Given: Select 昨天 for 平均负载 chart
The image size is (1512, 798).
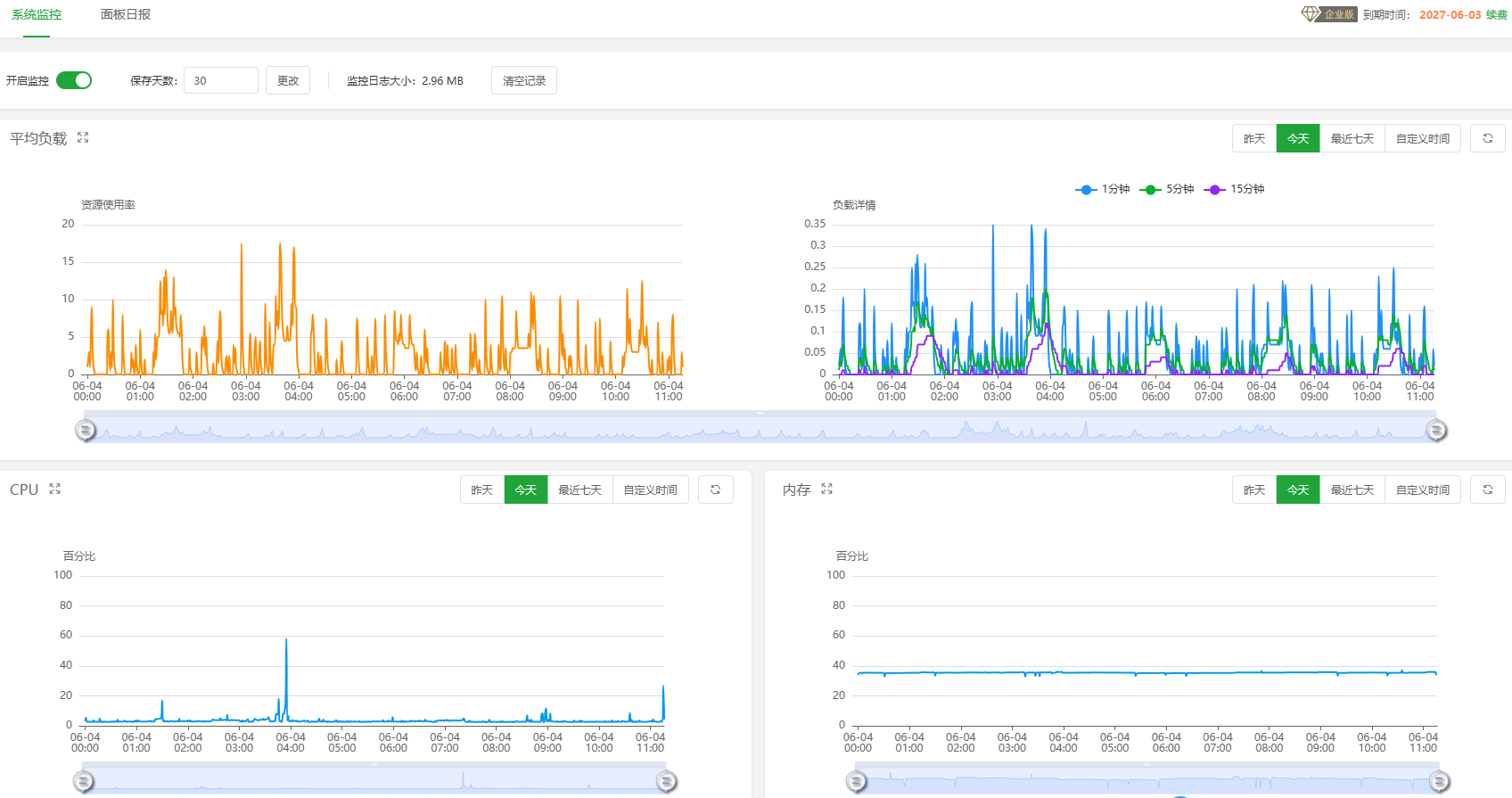Looking at the screenshot, I should 1254,138.
